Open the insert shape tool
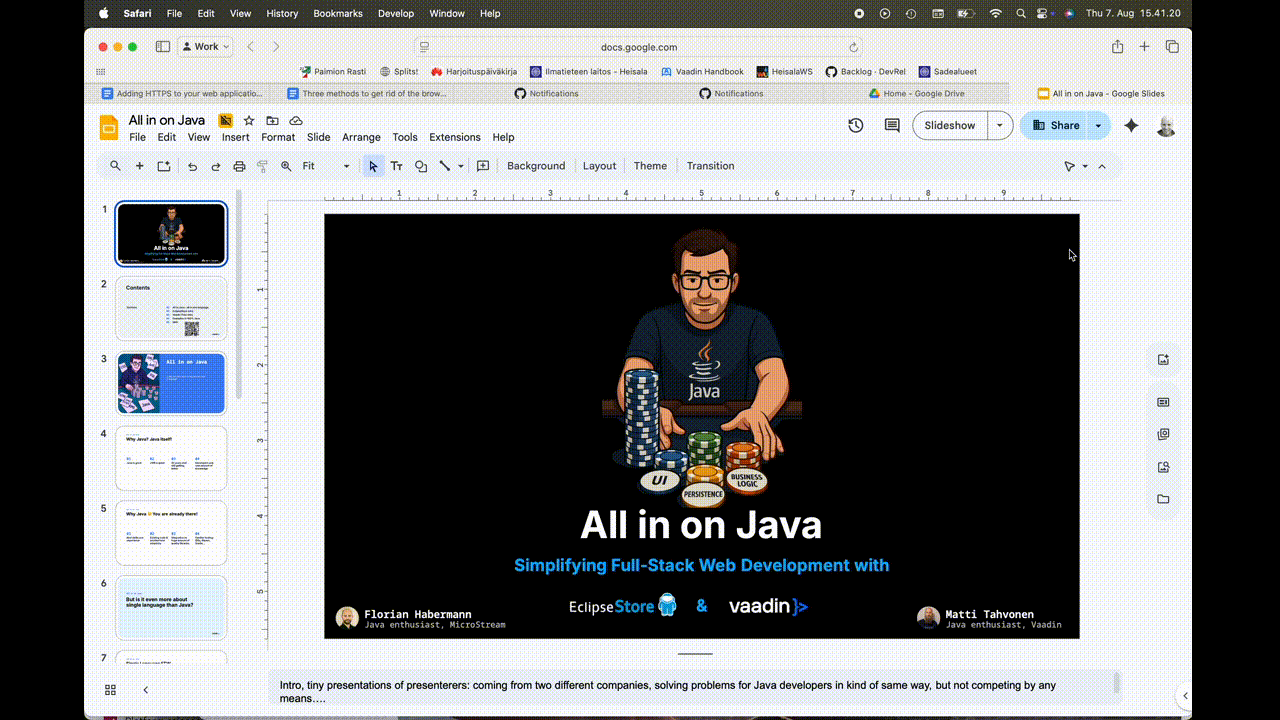The width and height of the screenshot is (1280, 720). point(421,165)
